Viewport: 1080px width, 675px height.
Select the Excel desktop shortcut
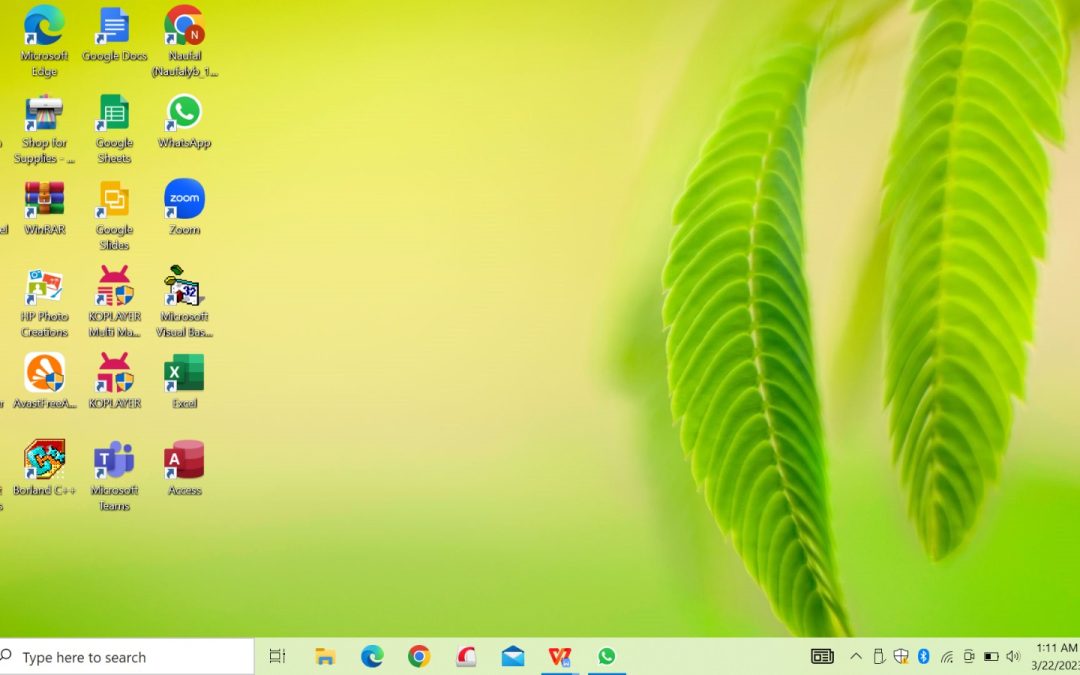[185, 382]
